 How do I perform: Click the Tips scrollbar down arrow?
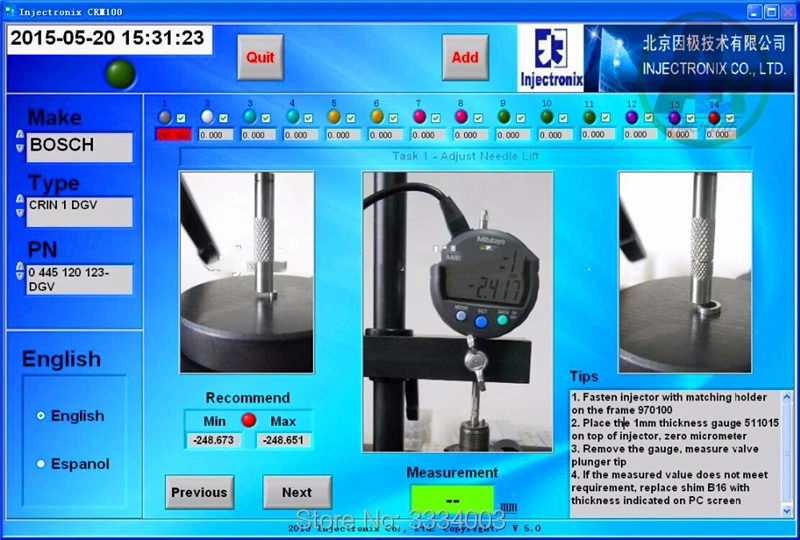[787, 510]
